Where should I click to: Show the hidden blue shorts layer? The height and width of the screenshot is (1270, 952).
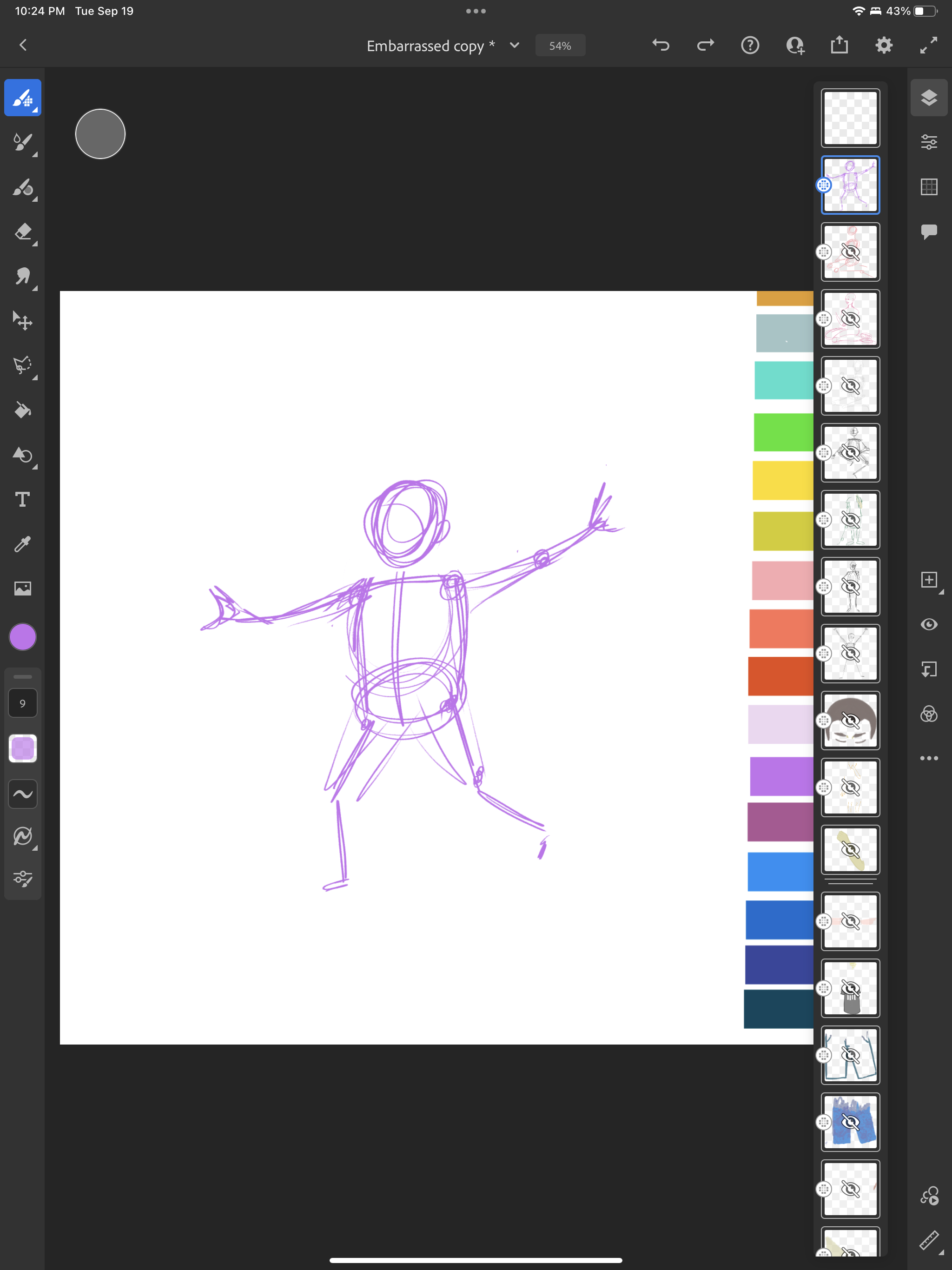click(850, 1122)
